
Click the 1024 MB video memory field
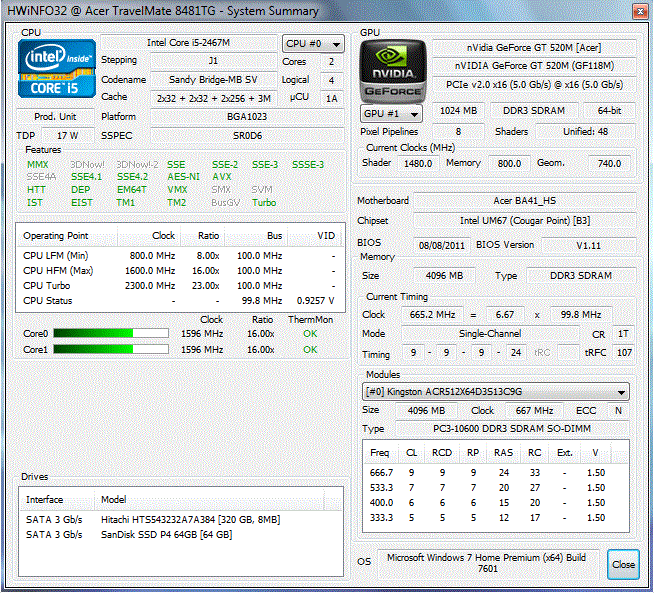coord(458,111)
